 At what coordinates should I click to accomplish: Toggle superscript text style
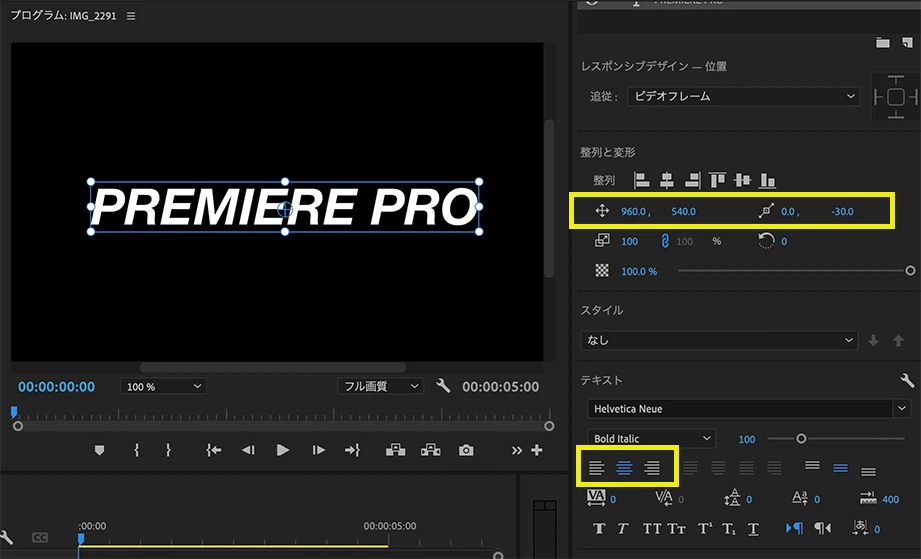coord(704,528)
